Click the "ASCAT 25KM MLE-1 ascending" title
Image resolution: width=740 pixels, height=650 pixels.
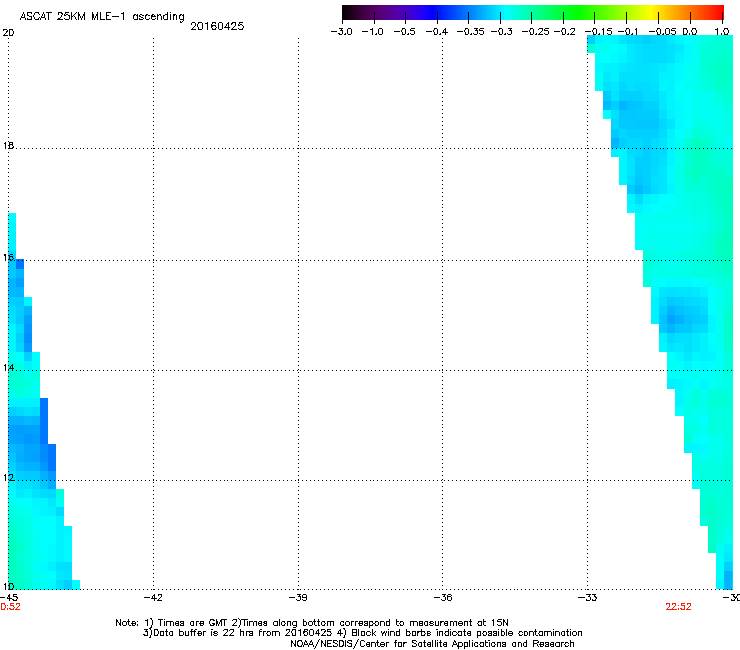102,17
